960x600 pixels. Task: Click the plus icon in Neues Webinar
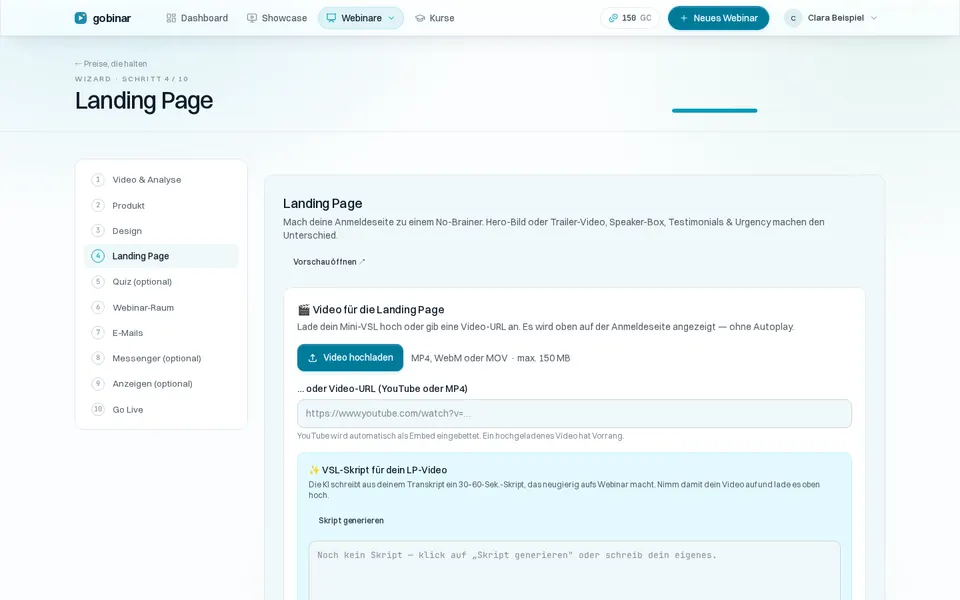pos(684,18)
